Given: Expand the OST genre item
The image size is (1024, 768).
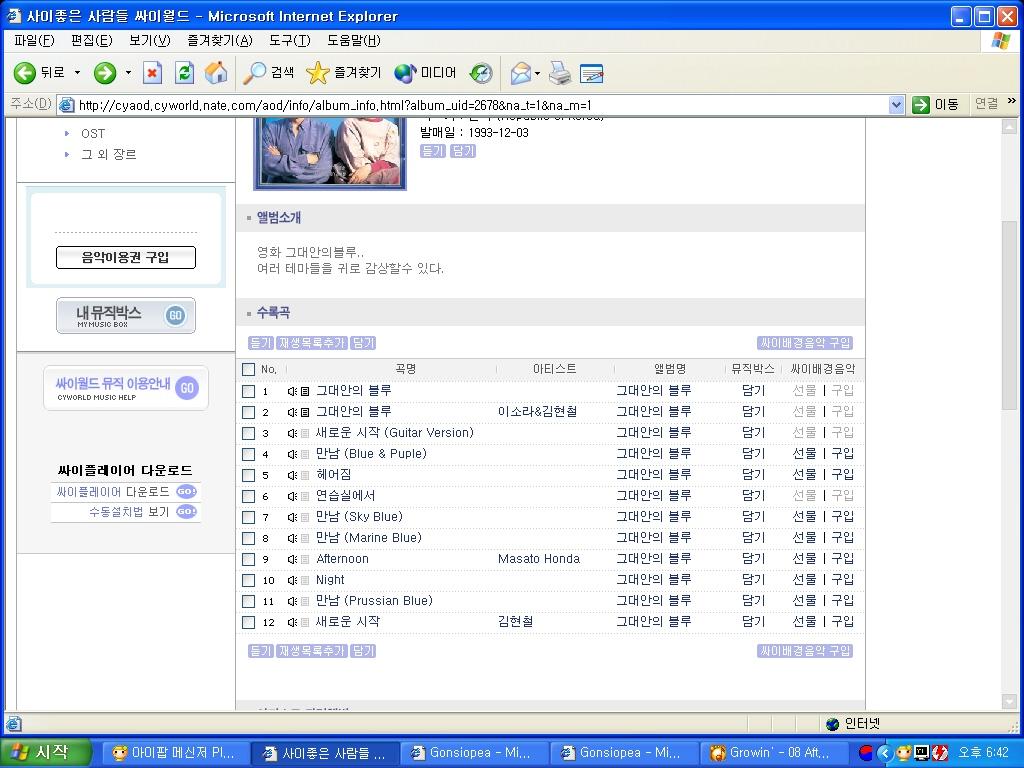Looking at the screenshot, I should [x=93, y=134].
